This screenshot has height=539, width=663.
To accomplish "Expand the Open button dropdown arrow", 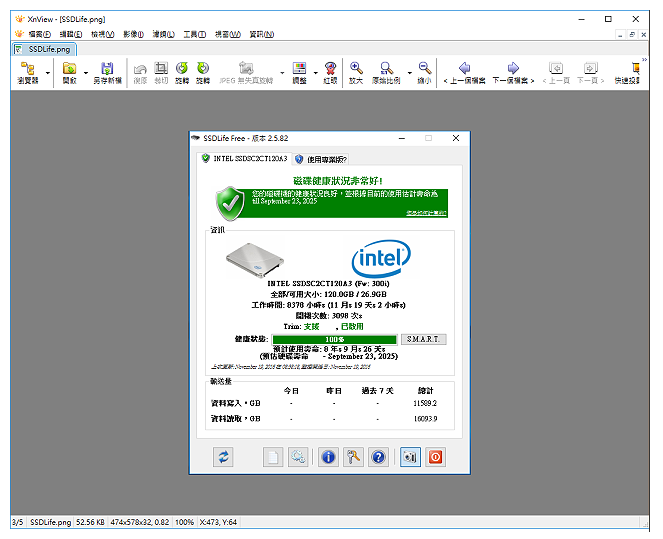I will tap(86, 73).
